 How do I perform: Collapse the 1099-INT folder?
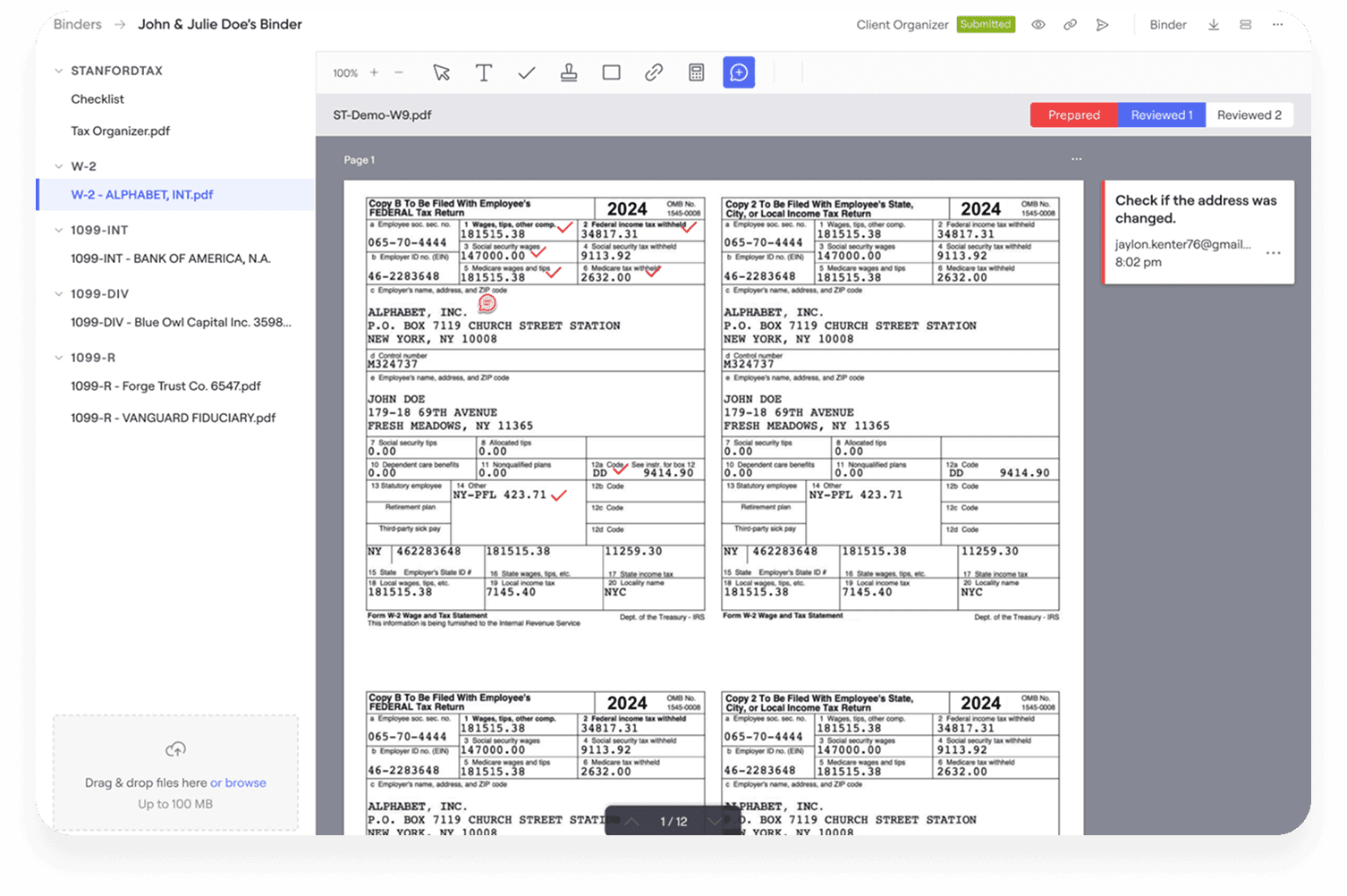point(59,230)
